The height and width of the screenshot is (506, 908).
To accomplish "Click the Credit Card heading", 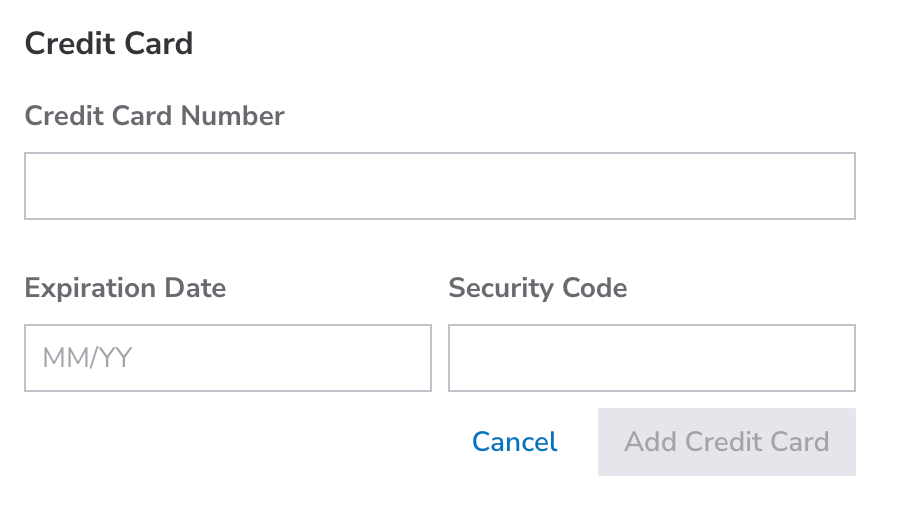I will pyautogui.click(x=108, y=44).
